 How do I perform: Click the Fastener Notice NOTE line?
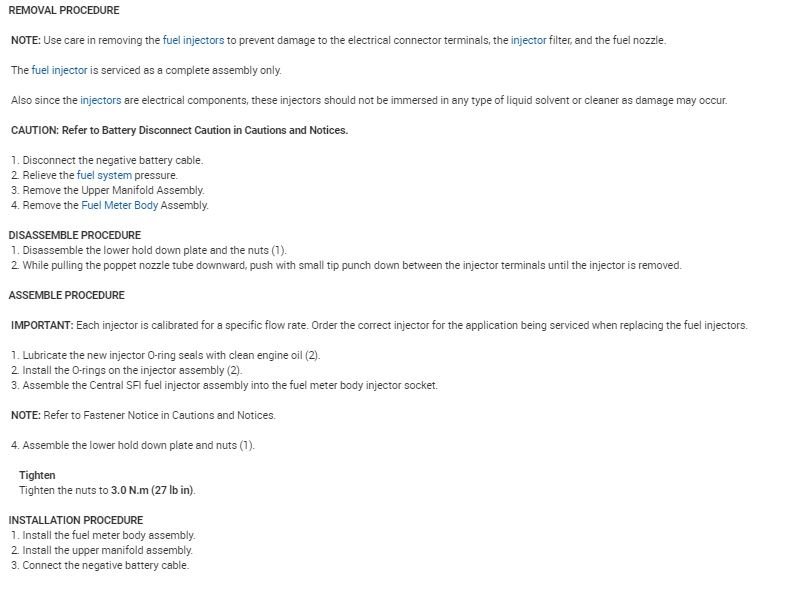(x=143, y=415)
